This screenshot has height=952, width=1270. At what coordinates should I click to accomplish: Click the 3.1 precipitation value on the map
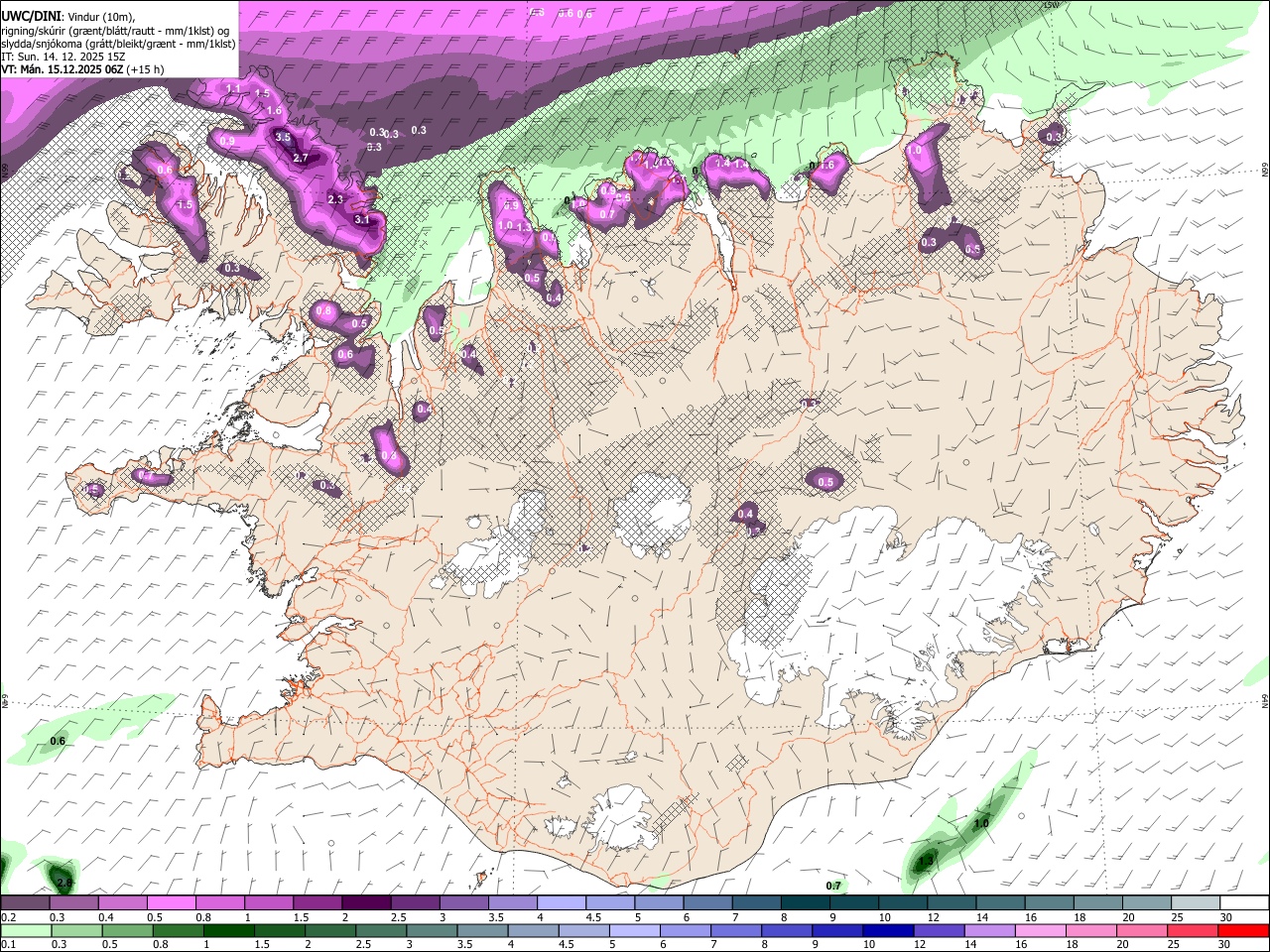362,220
